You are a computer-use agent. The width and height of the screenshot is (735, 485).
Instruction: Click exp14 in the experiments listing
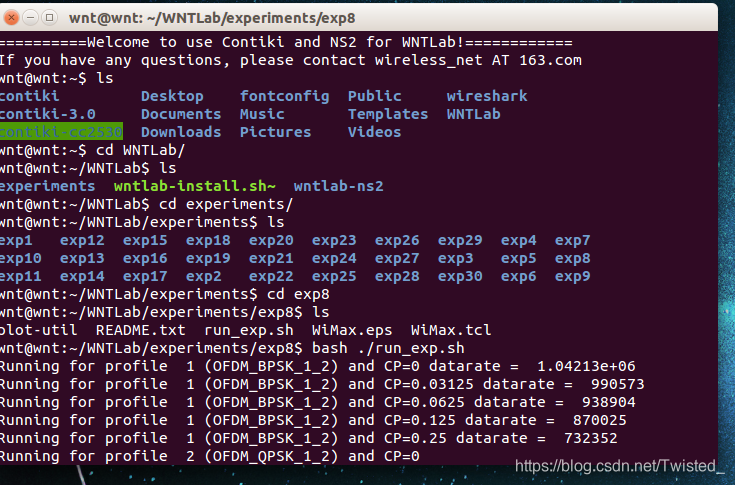click(82, 276)
